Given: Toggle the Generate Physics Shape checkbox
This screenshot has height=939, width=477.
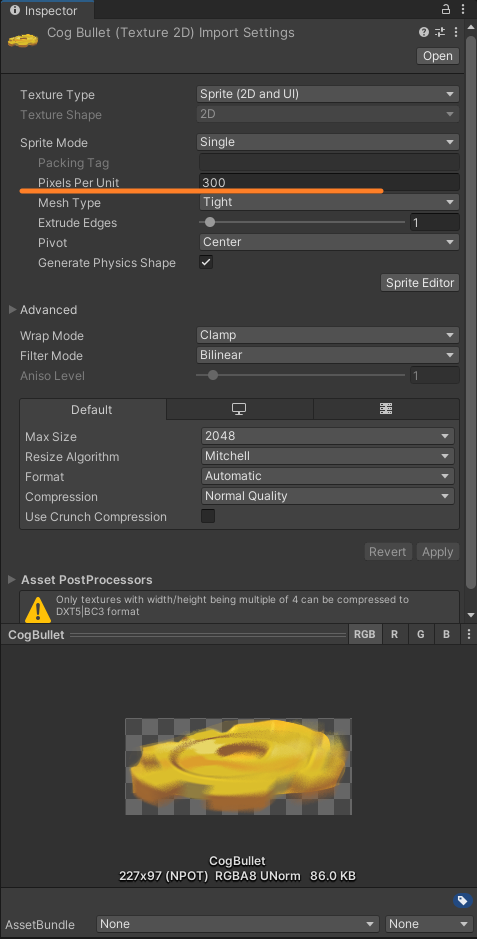Looking at the screenshot, I should [206, 262].
